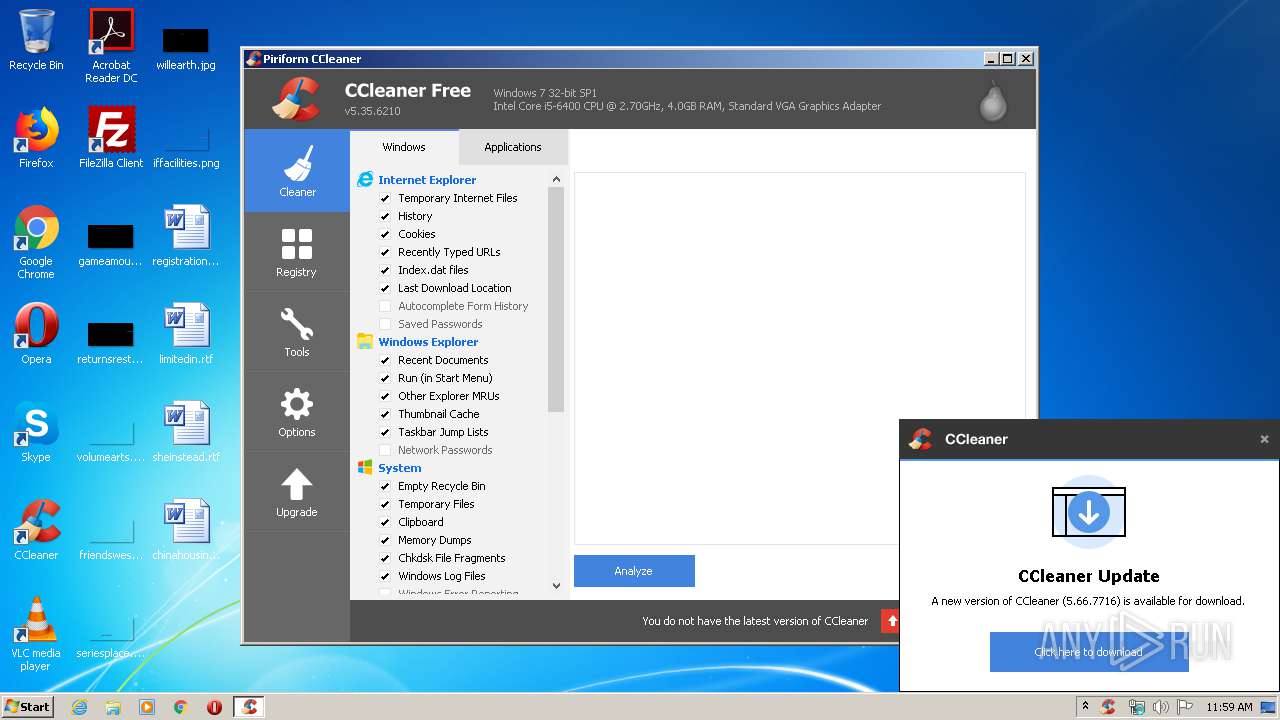This screenshot has height=720, width=1280.
Task: Open FileZilla Client desktop shortcut
Action: click(x=111, y=138)
